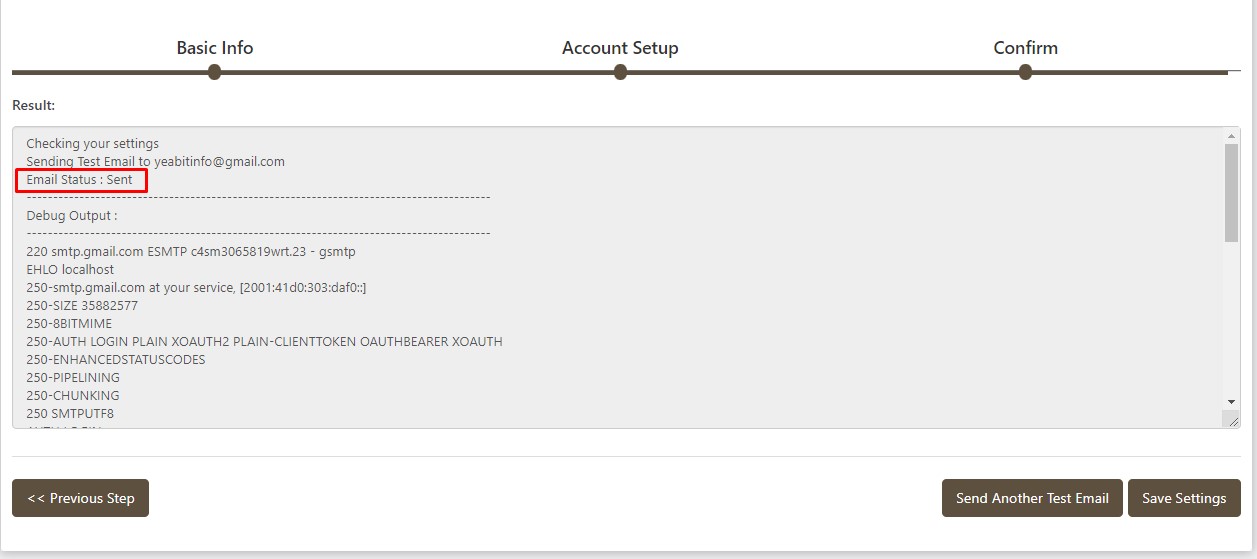Select the Basic Info step label
Screen dimensions: 1257x559
pyautogui.click(x=215, y=48)
